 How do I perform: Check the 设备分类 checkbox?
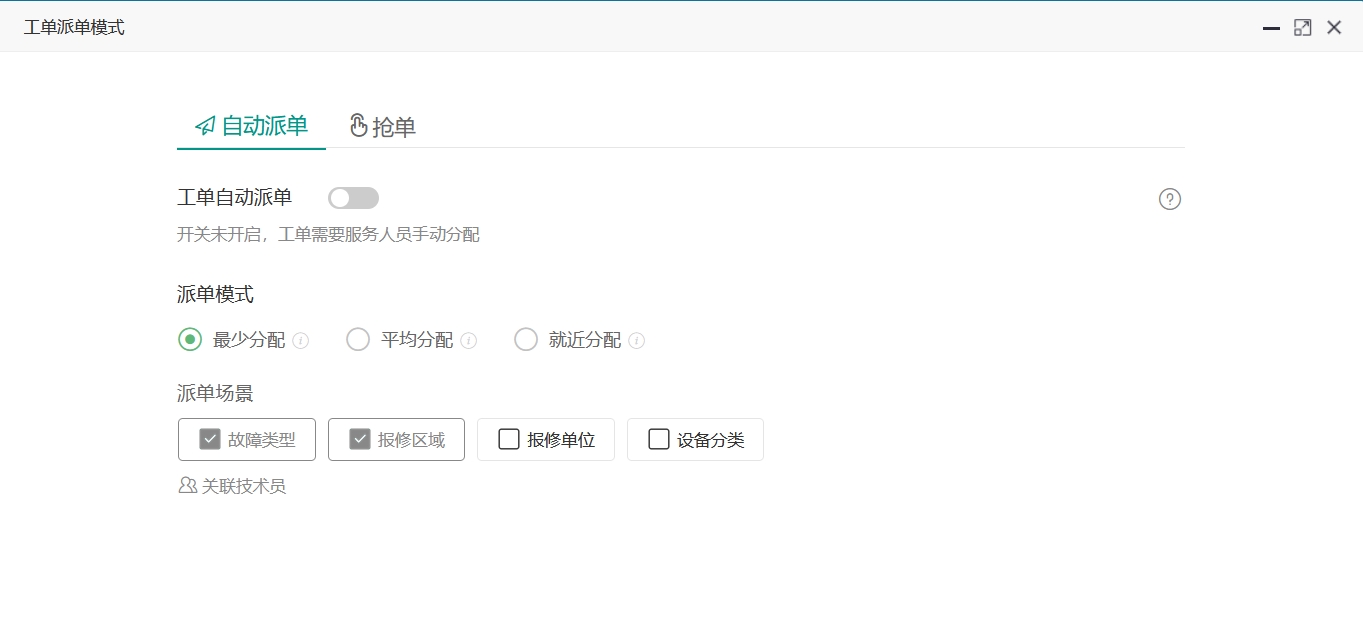click(658, 439)
